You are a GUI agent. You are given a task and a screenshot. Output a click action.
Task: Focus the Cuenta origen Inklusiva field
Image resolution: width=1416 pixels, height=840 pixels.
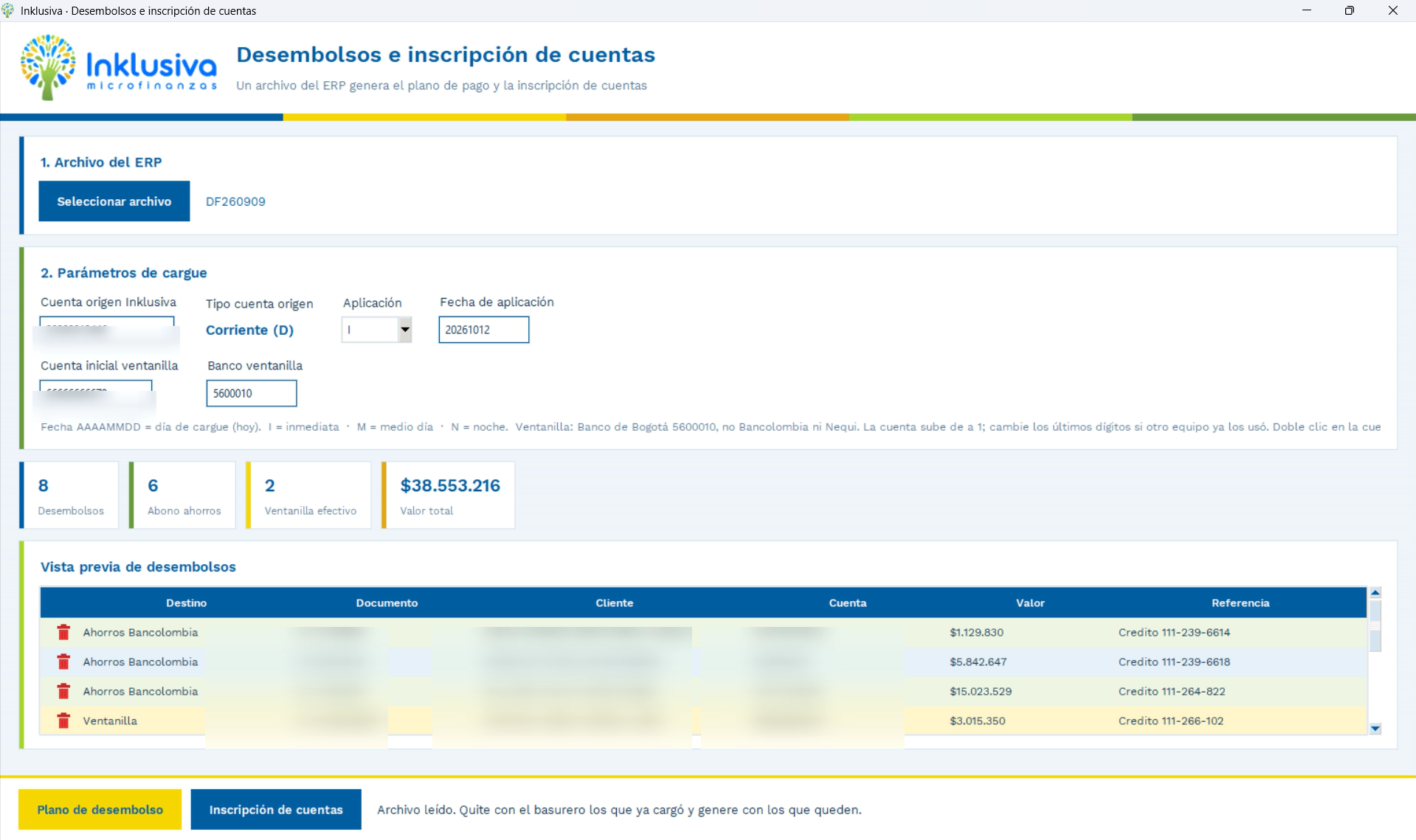[x=107, y=330]
